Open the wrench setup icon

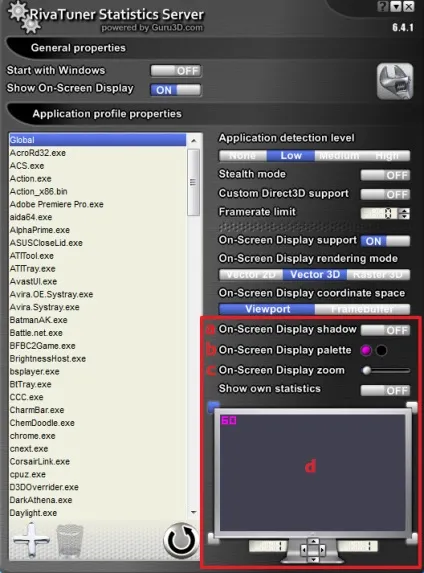tap(395, 81)
